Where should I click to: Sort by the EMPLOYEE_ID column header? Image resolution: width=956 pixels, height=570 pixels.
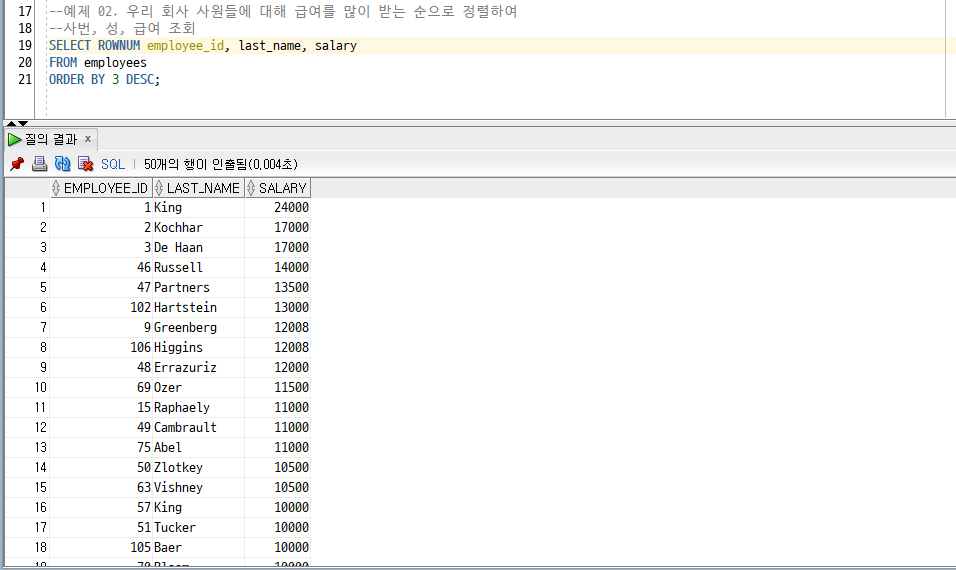point(101,188)
